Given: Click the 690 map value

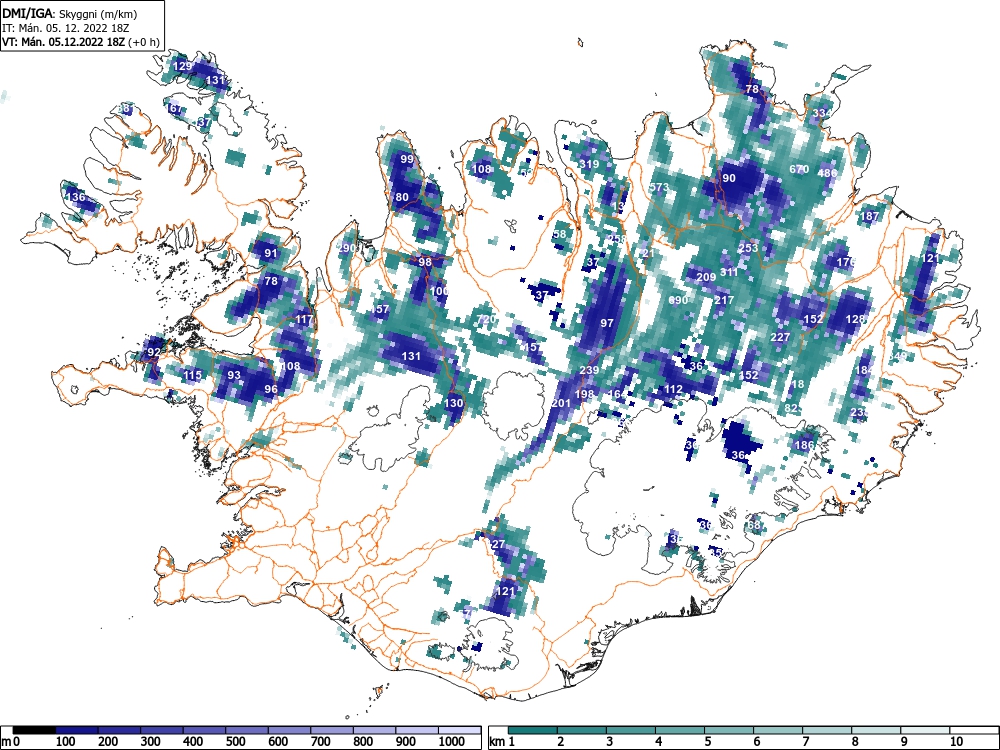Looking at the screenshot, I should tap(678, 300).
